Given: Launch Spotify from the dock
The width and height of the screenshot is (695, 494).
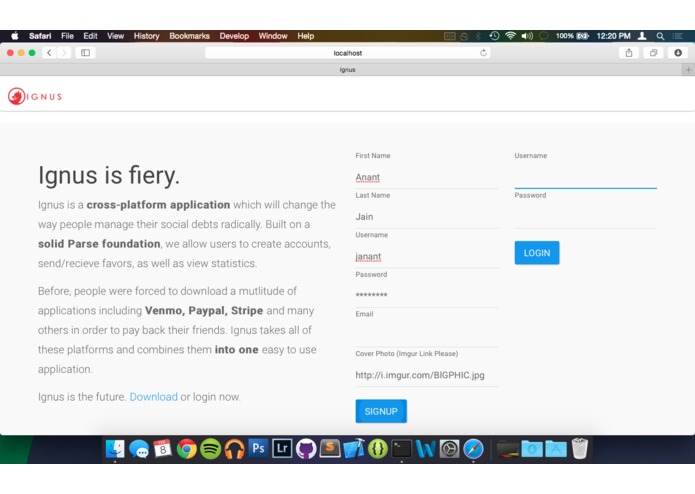Looking at the screenshot, I should (x=211, y=449).
